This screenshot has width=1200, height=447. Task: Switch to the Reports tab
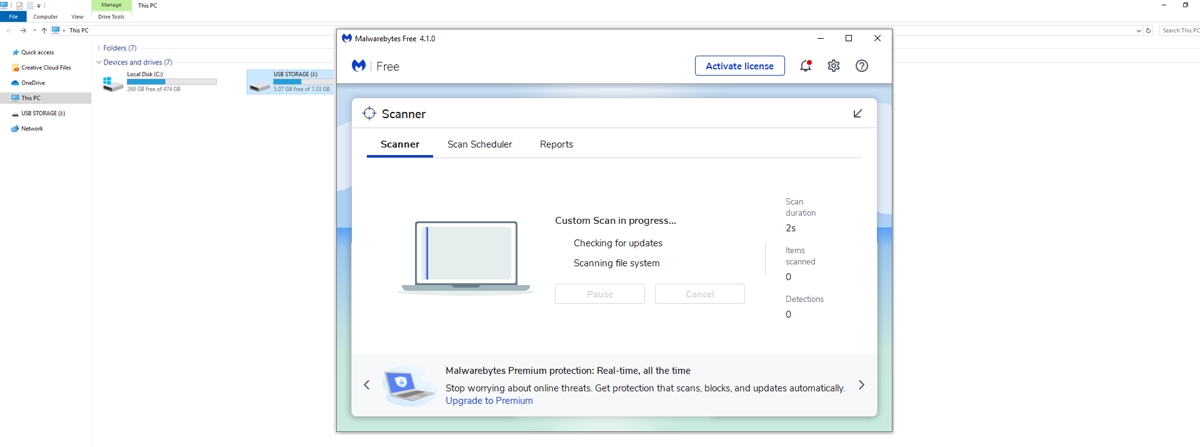tap(556, 144)
